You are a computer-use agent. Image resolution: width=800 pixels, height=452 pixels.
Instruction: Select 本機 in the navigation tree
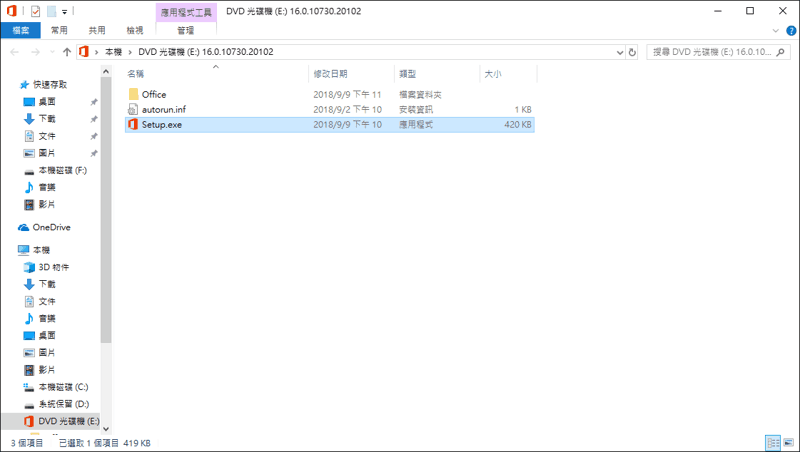[41, 250]
